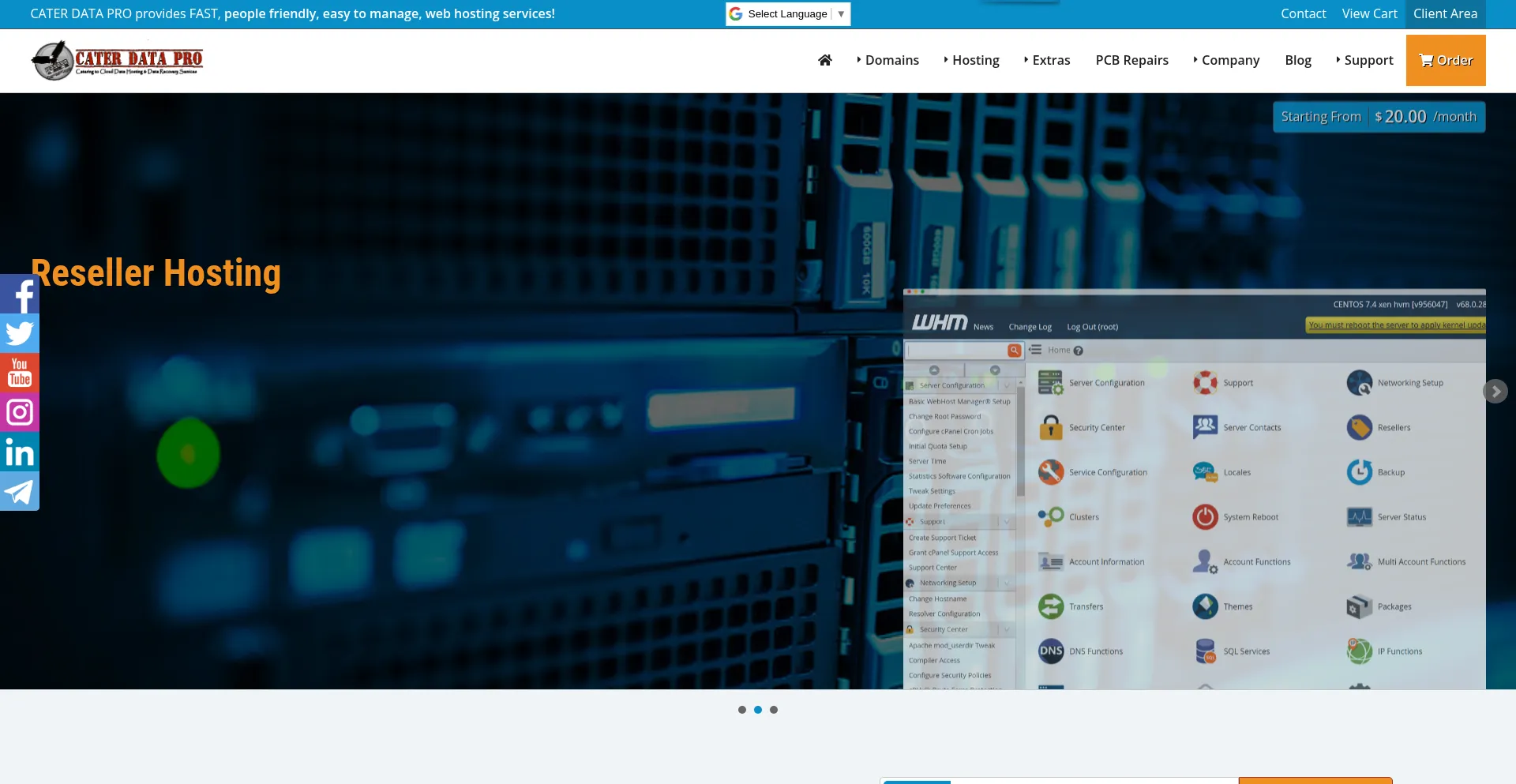Click the Reseller Hosting heading
The height and width of the screenshot is (784, 1516).
click(156, 273)
